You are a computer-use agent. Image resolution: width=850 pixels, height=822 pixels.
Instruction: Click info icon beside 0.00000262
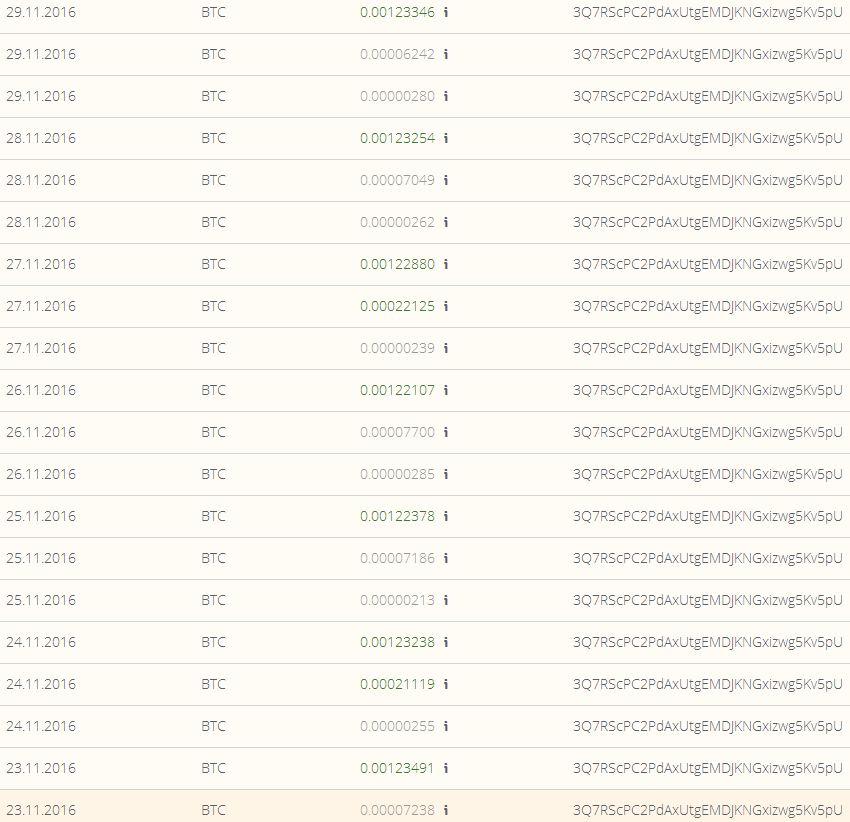click(446, 222)
